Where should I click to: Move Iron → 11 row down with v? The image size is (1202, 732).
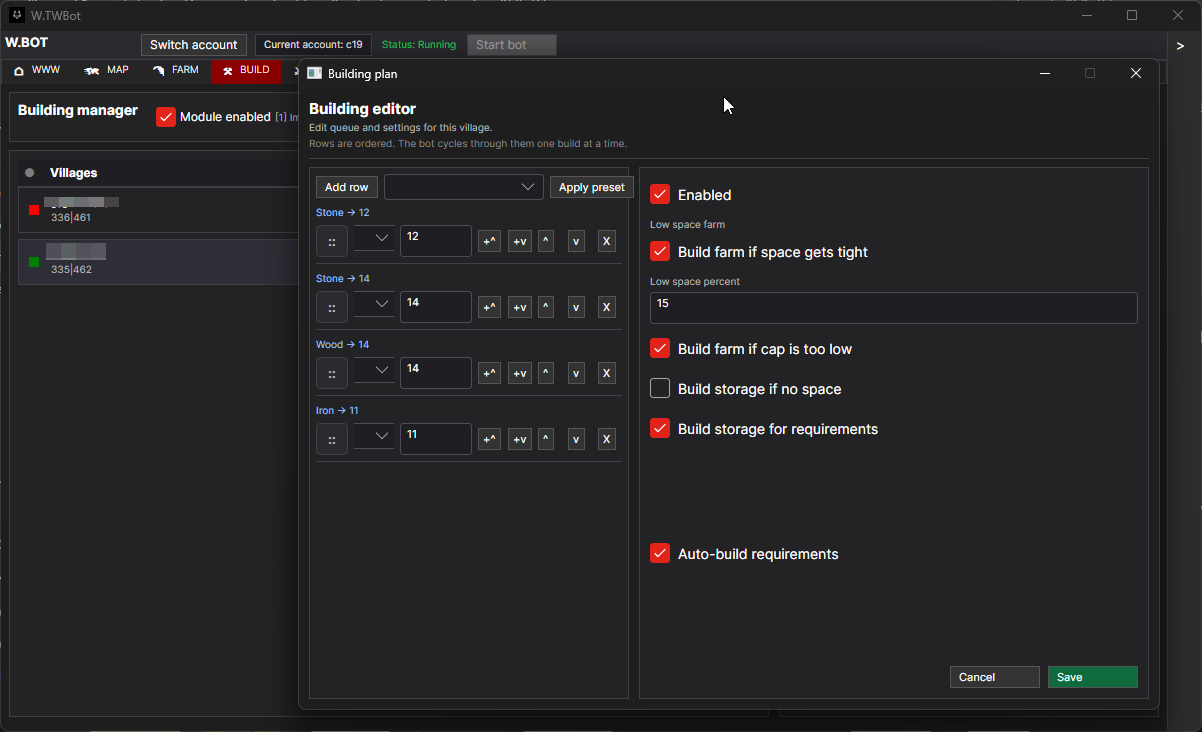click(576, 439)
